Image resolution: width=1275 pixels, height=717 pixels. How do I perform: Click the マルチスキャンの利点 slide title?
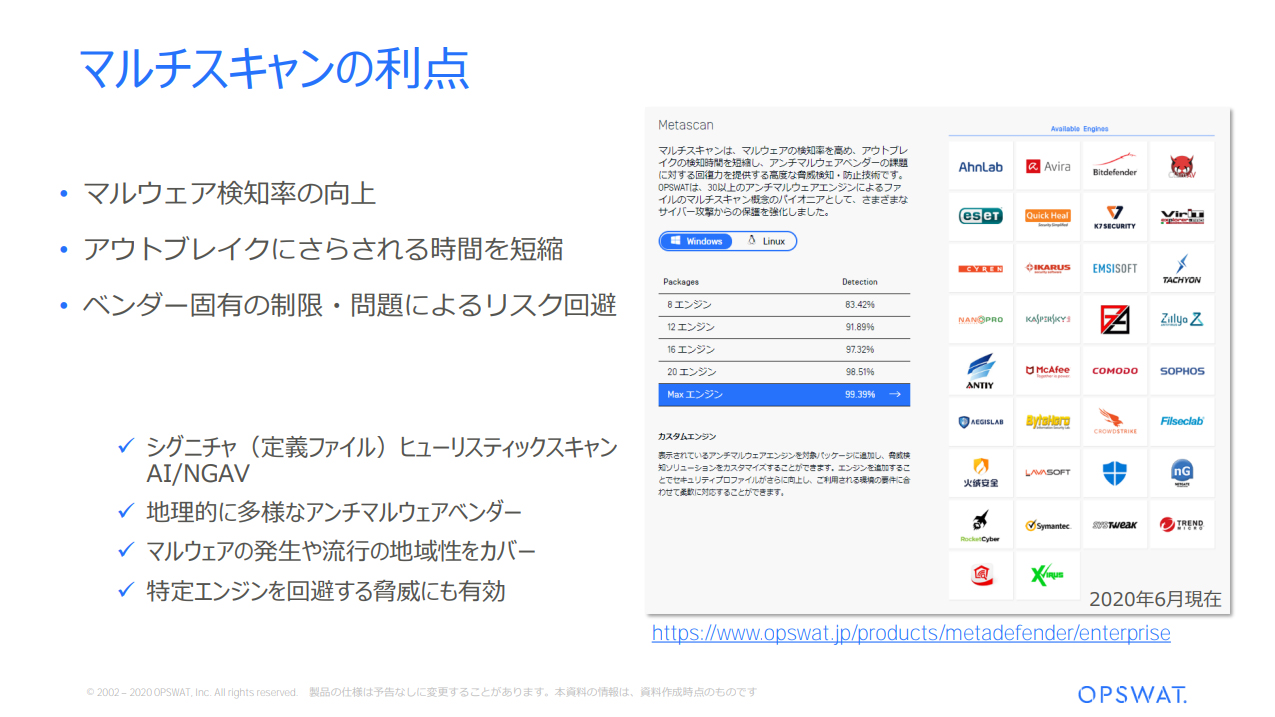click(x=273, y=69)
